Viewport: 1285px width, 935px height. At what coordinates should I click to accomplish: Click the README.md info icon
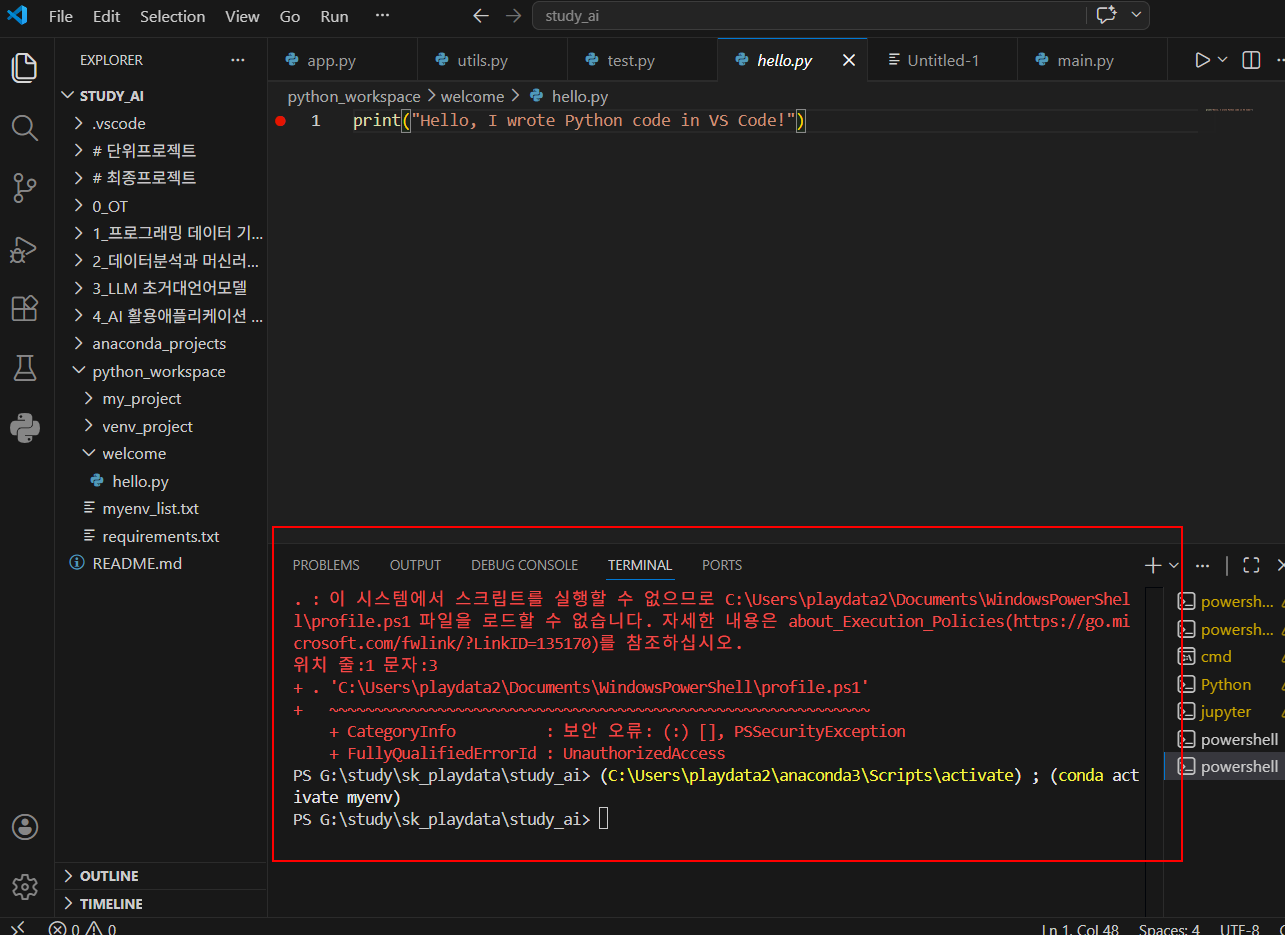click(x=77, y=563)
